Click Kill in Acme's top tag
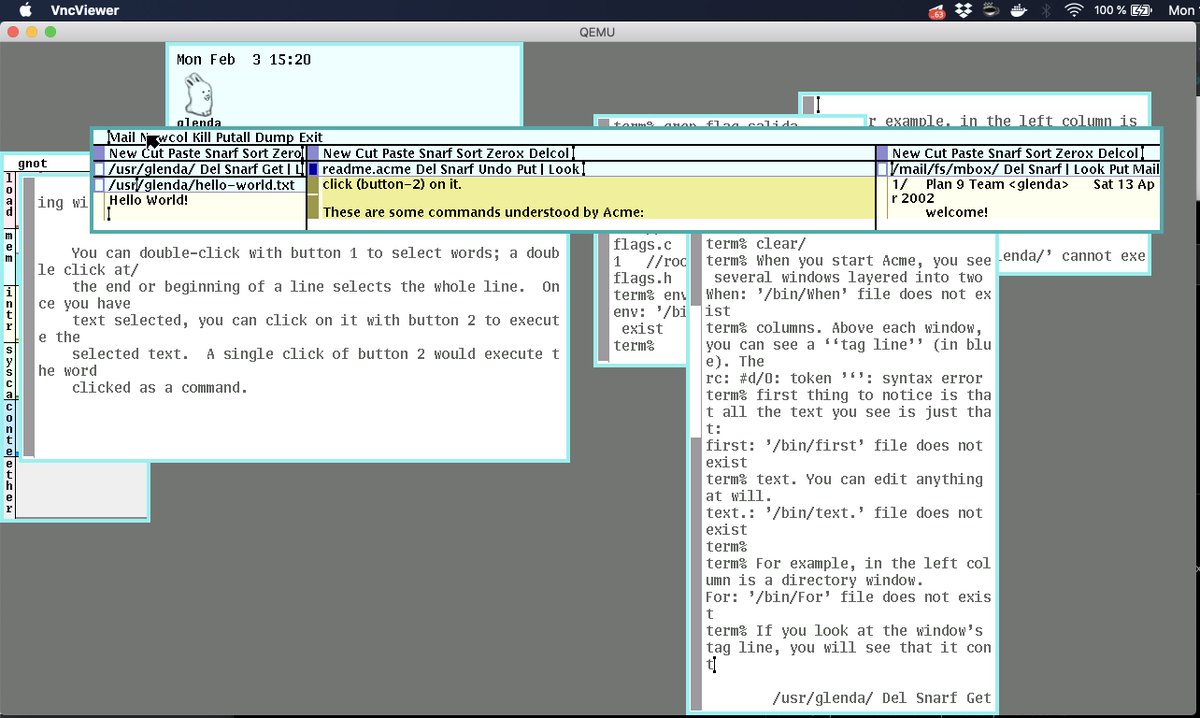 (x=202, y=137)
